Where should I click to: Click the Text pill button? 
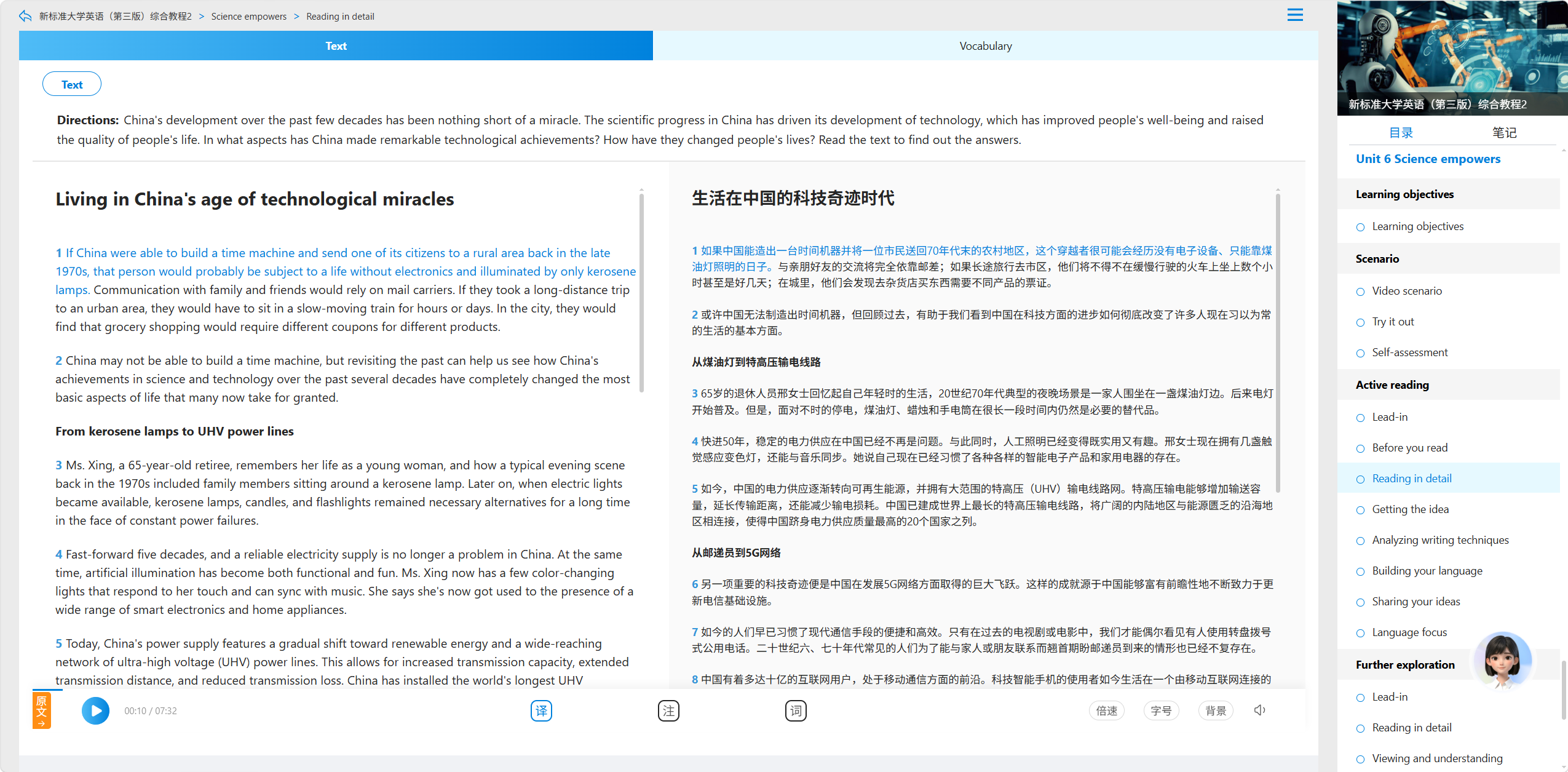tap(72, 84)
